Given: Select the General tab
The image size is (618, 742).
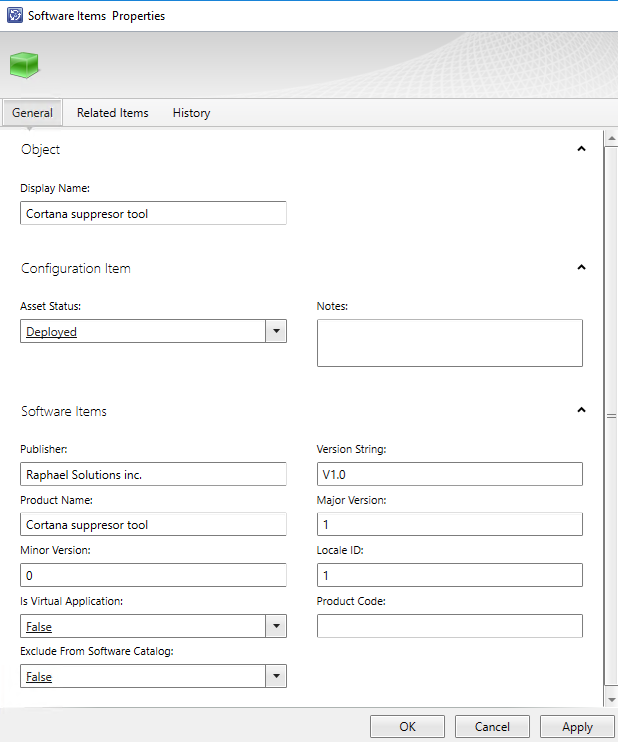Looking at the screenshot, I should (x=32, y=113).
